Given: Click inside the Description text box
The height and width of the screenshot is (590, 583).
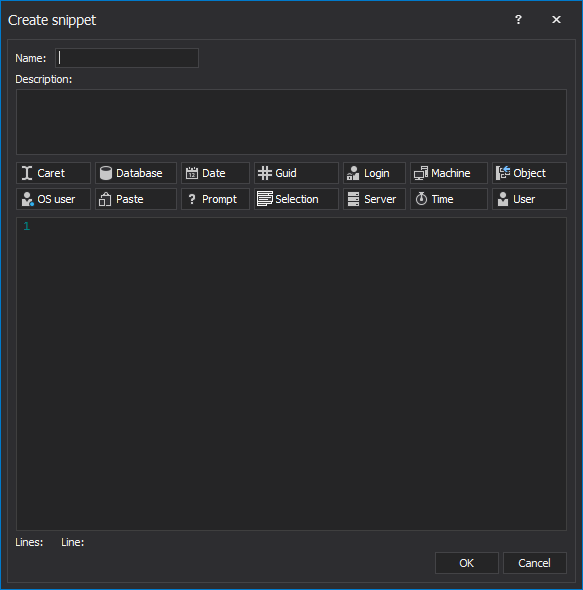Looking at the screenshot, I should [x=291, y=122].
